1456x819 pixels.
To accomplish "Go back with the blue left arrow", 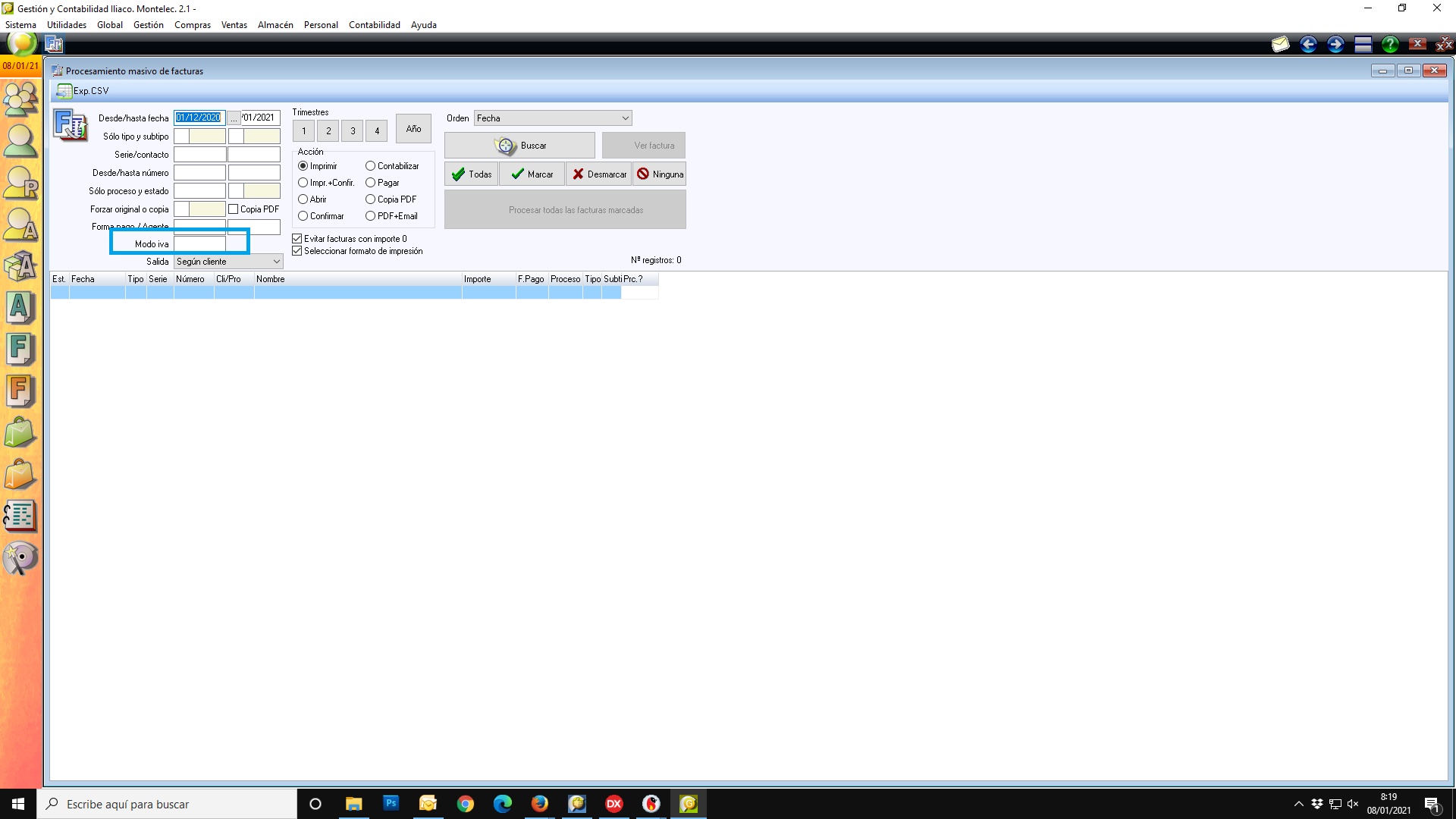I will pyautogui.click(x=1308, y=44).
